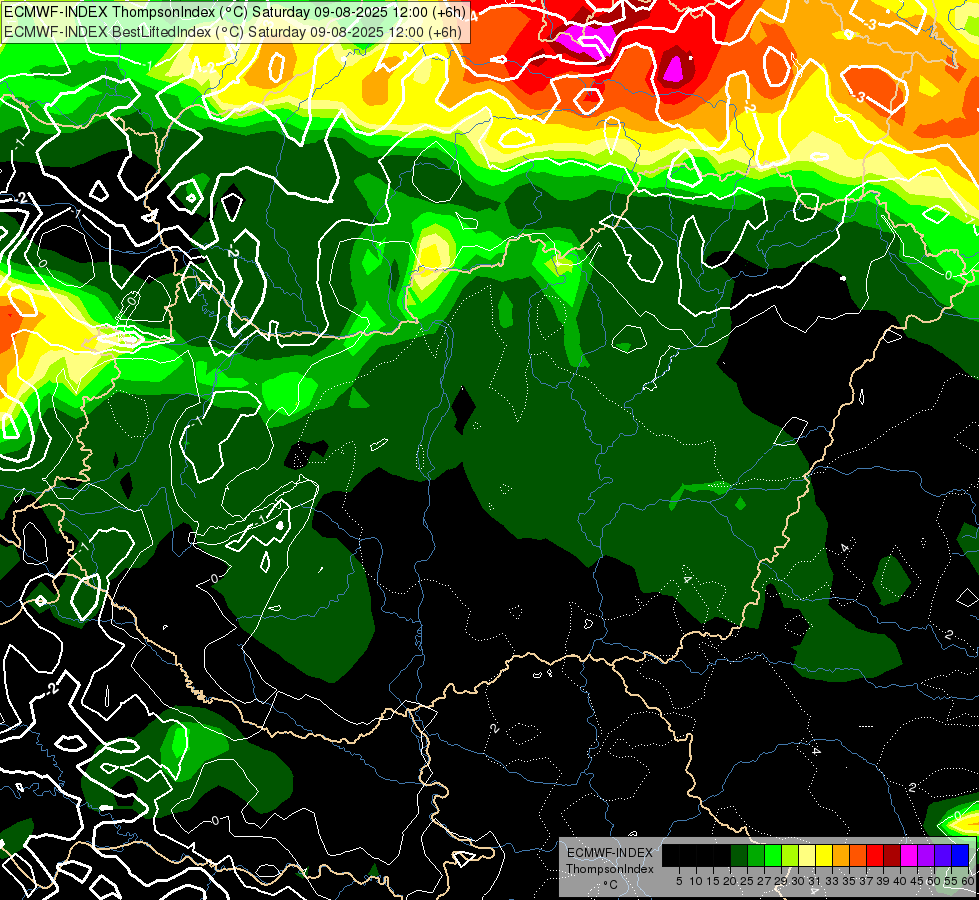
Task: Select the bright green 27–29 legend swatch
Action: pos(773,855)
